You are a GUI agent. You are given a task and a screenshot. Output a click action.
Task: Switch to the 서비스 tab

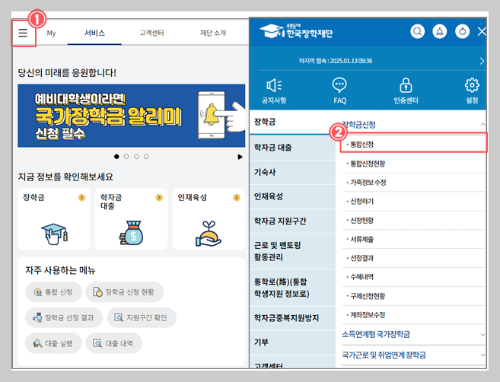point(95,33)
